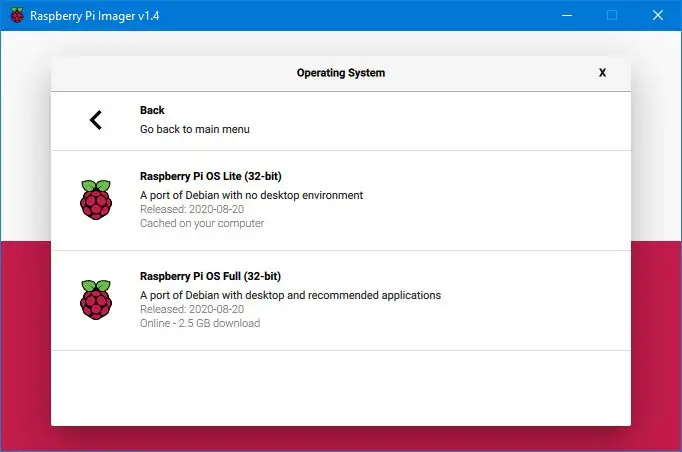This screenshot has width=682, height=452.
Task: Click the Released date under OS Lite
Action: [192, 209]
